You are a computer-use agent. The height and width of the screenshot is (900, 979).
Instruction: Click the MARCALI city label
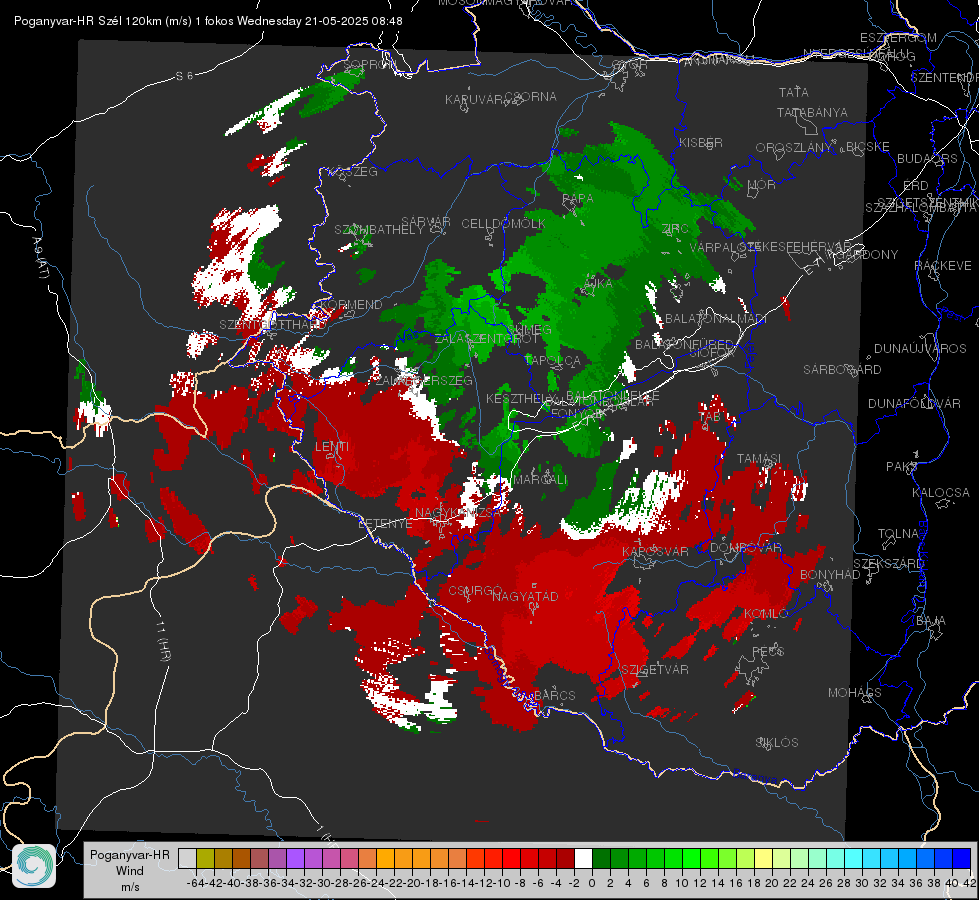[x=539, y=479]
